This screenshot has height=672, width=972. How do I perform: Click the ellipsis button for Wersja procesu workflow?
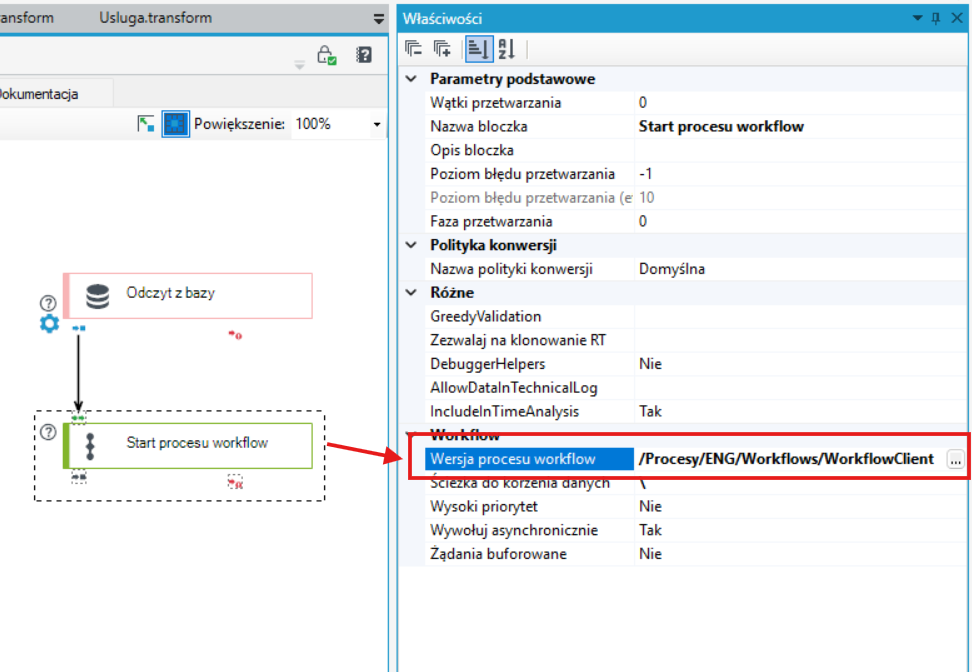(955, 459)
